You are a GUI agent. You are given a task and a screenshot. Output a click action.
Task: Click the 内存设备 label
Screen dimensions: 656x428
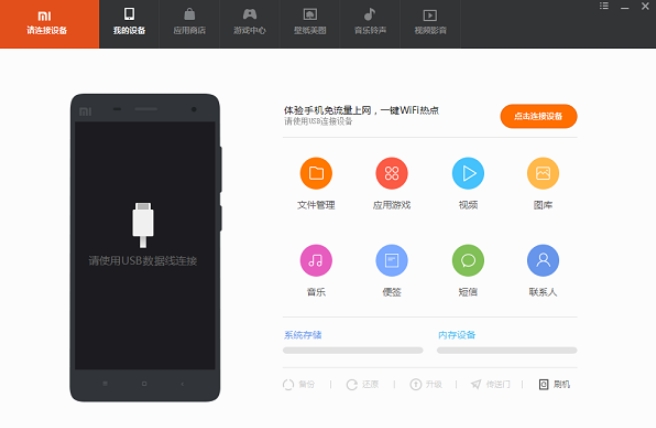pos(457,335)
